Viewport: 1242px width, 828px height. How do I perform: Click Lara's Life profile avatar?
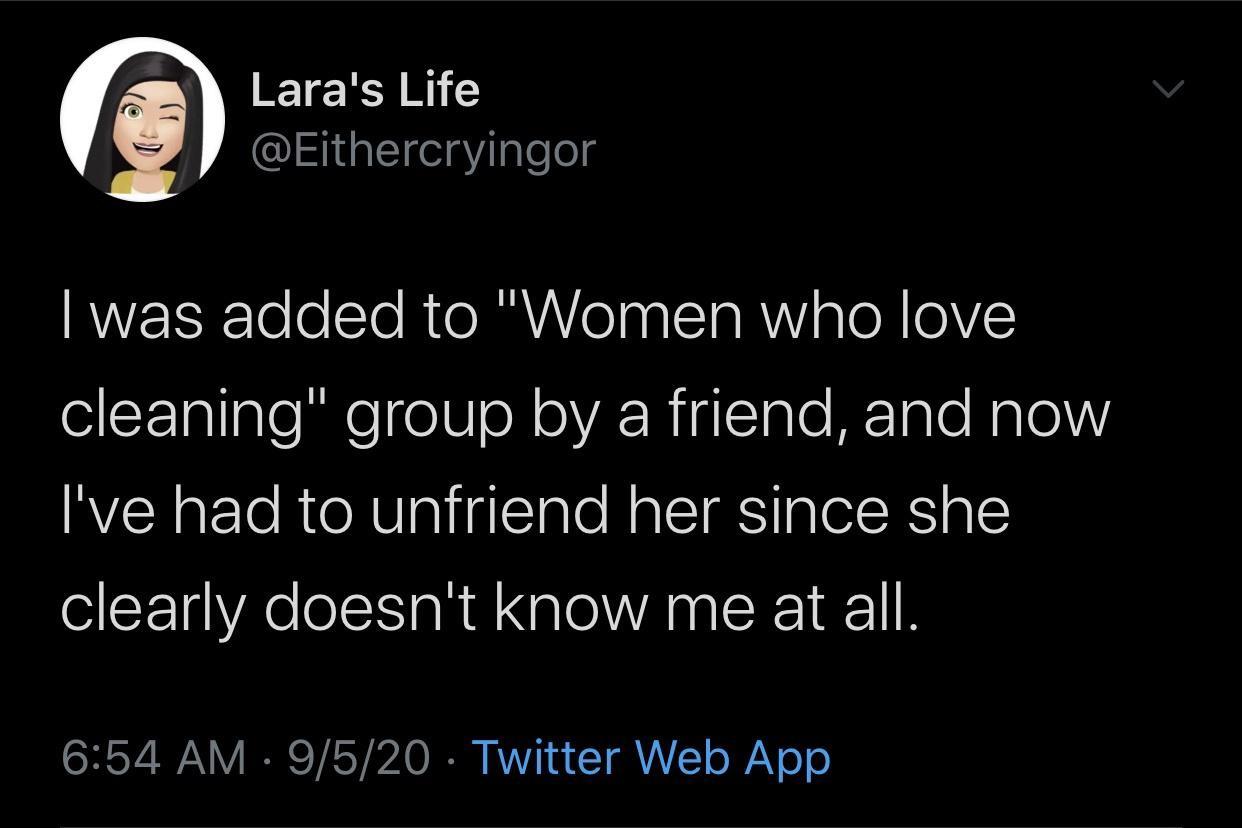142,119
